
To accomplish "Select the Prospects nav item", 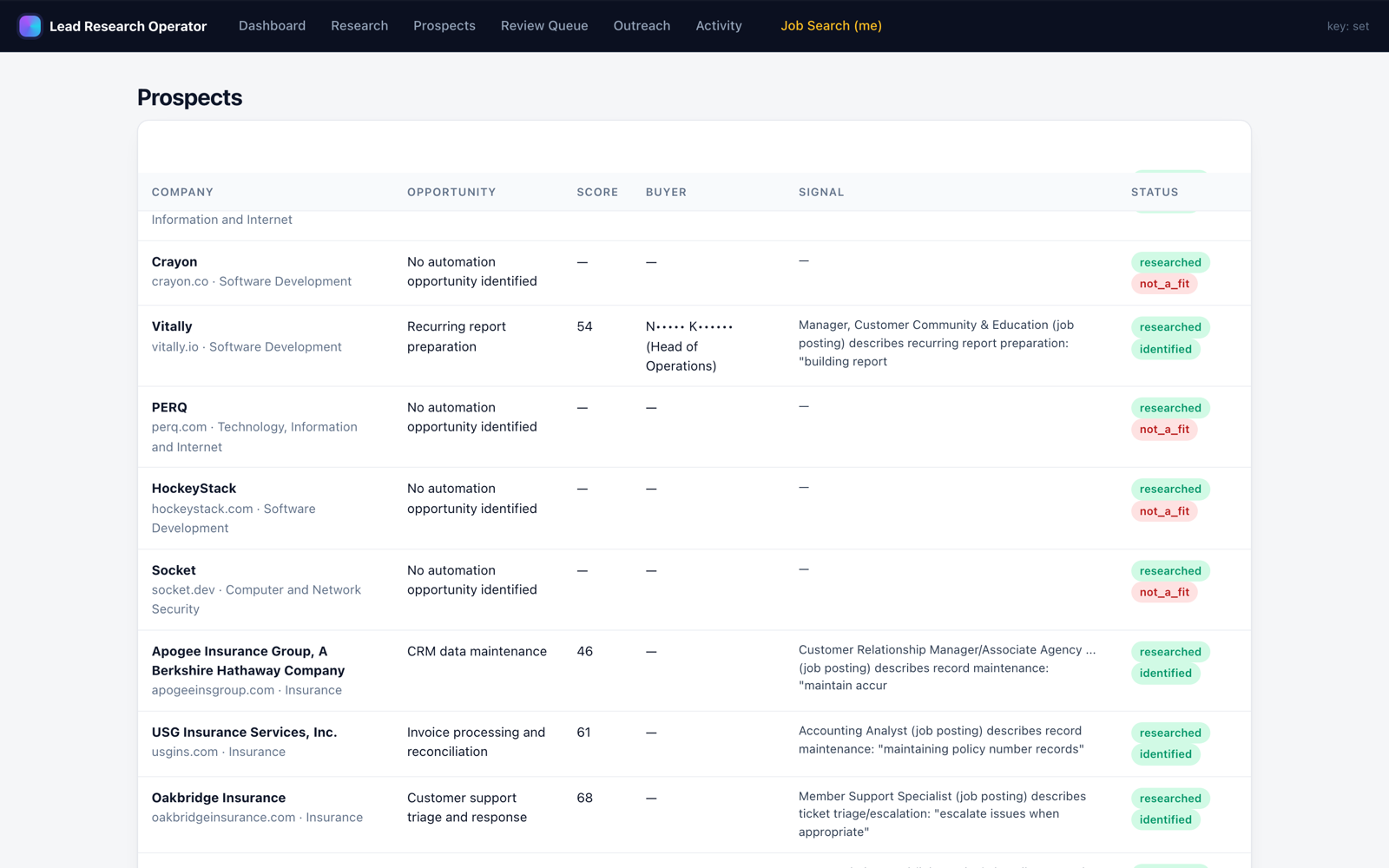I will pos(444,26).
